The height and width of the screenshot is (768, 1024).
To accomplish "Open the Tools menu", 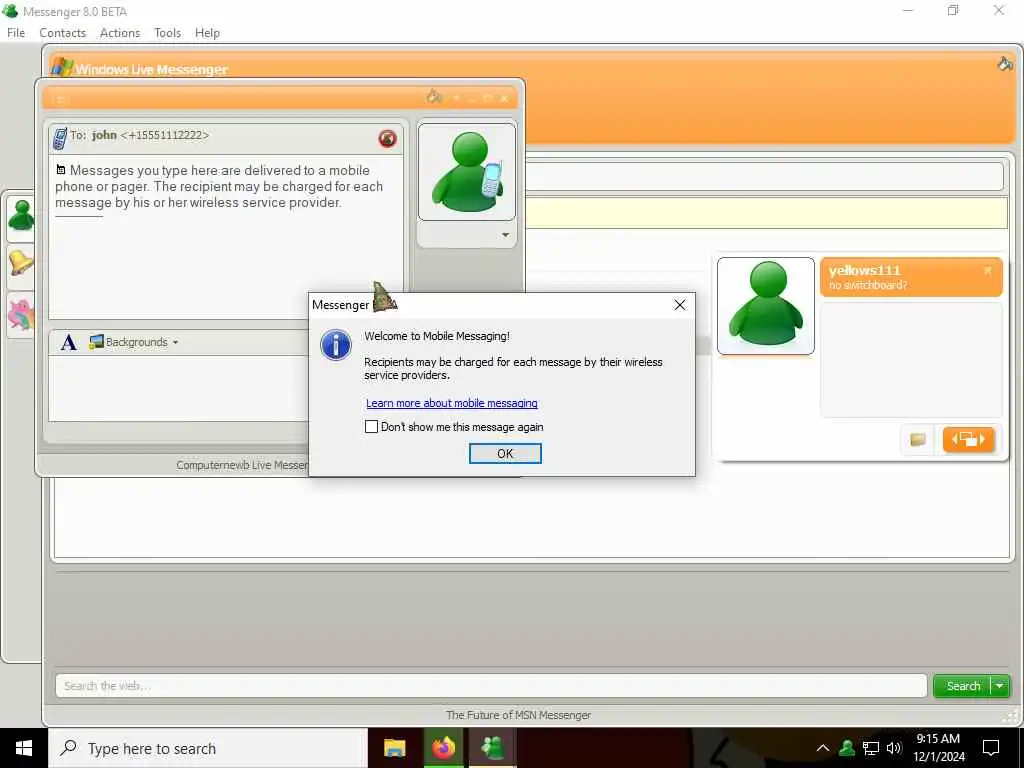I will coord(167,33).
